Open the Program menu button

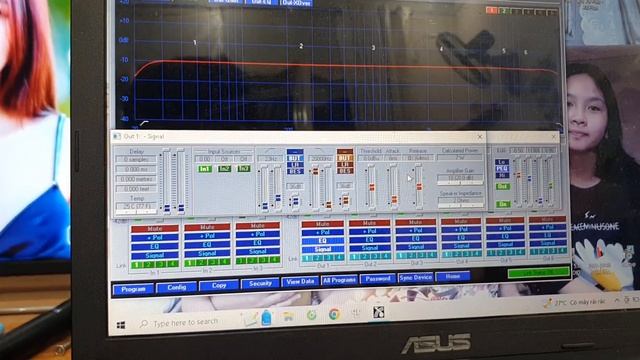[x=133, y=289]
